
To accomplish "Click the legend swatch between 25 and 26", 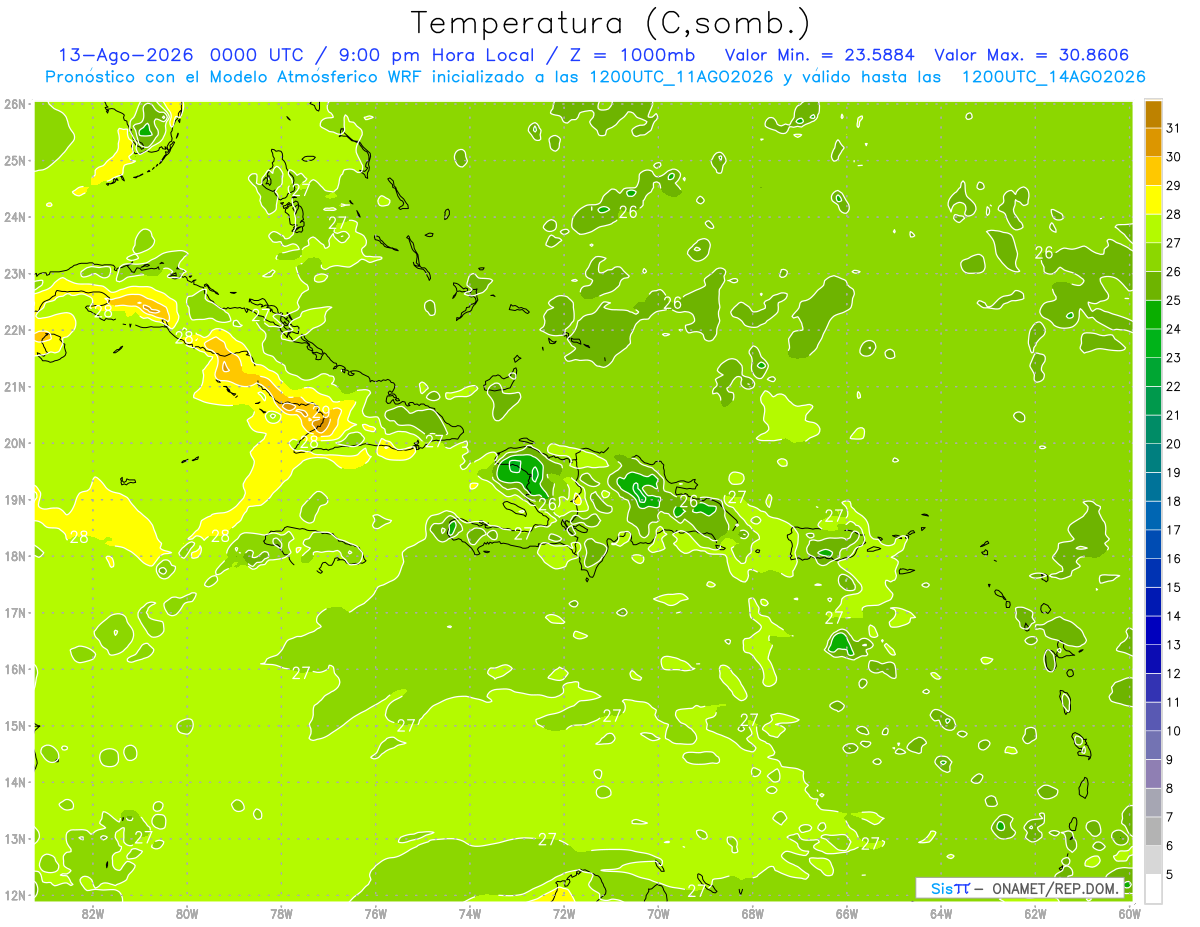I will tap(1153, 285).
